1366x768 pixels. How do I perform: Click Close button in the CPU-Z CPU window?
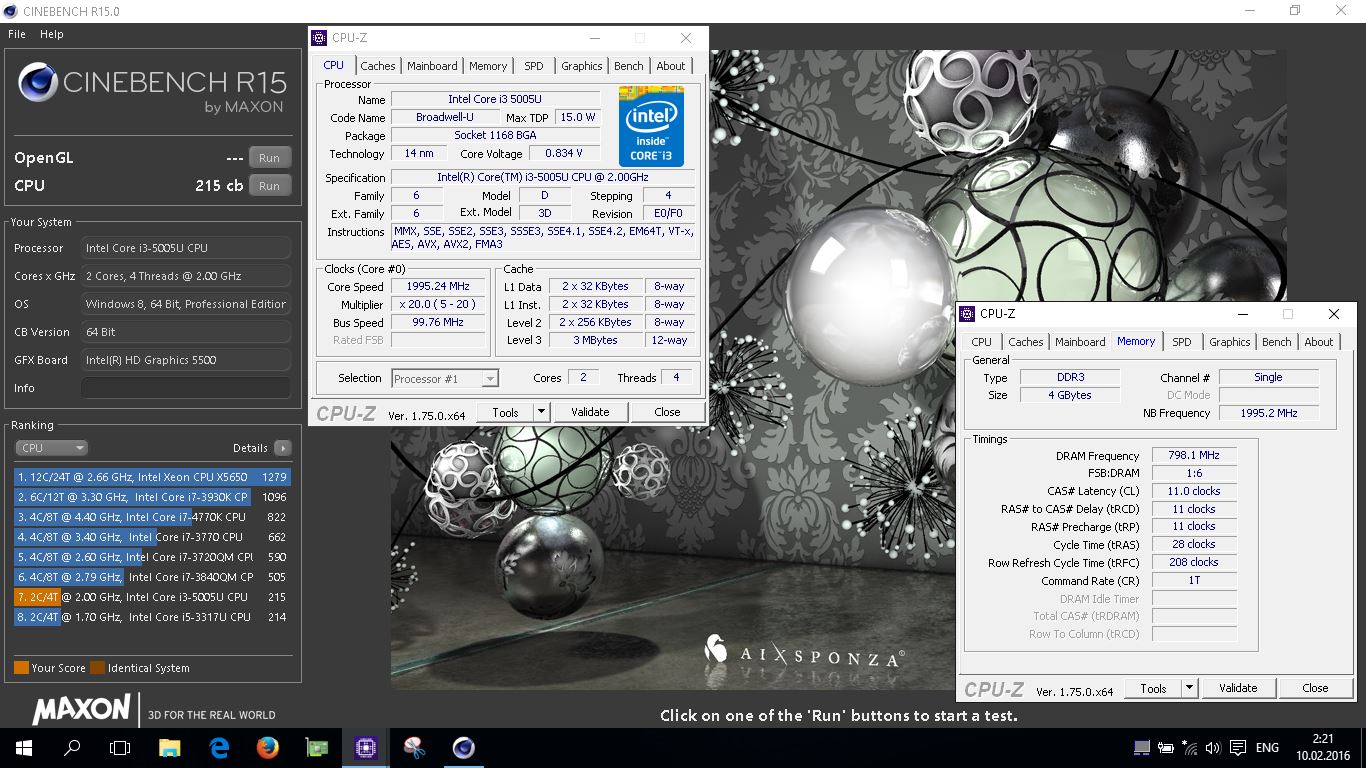[x=667, y=412]
